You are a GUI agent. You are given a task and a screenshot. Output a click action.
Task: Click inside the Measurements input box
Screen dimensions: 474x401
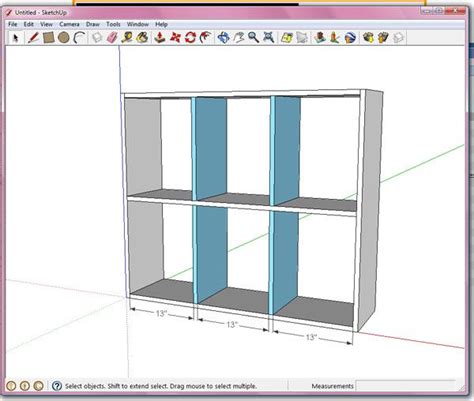(406, 386)
